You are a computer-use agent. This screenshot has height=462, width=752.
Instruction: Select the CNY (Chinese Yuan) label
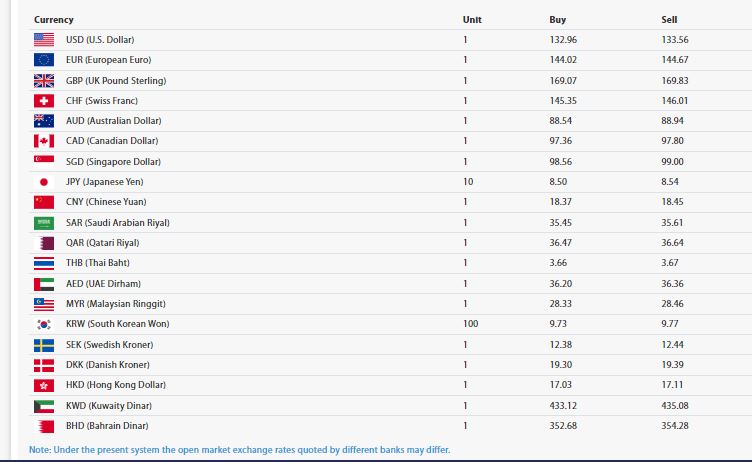tap(106, 202)
